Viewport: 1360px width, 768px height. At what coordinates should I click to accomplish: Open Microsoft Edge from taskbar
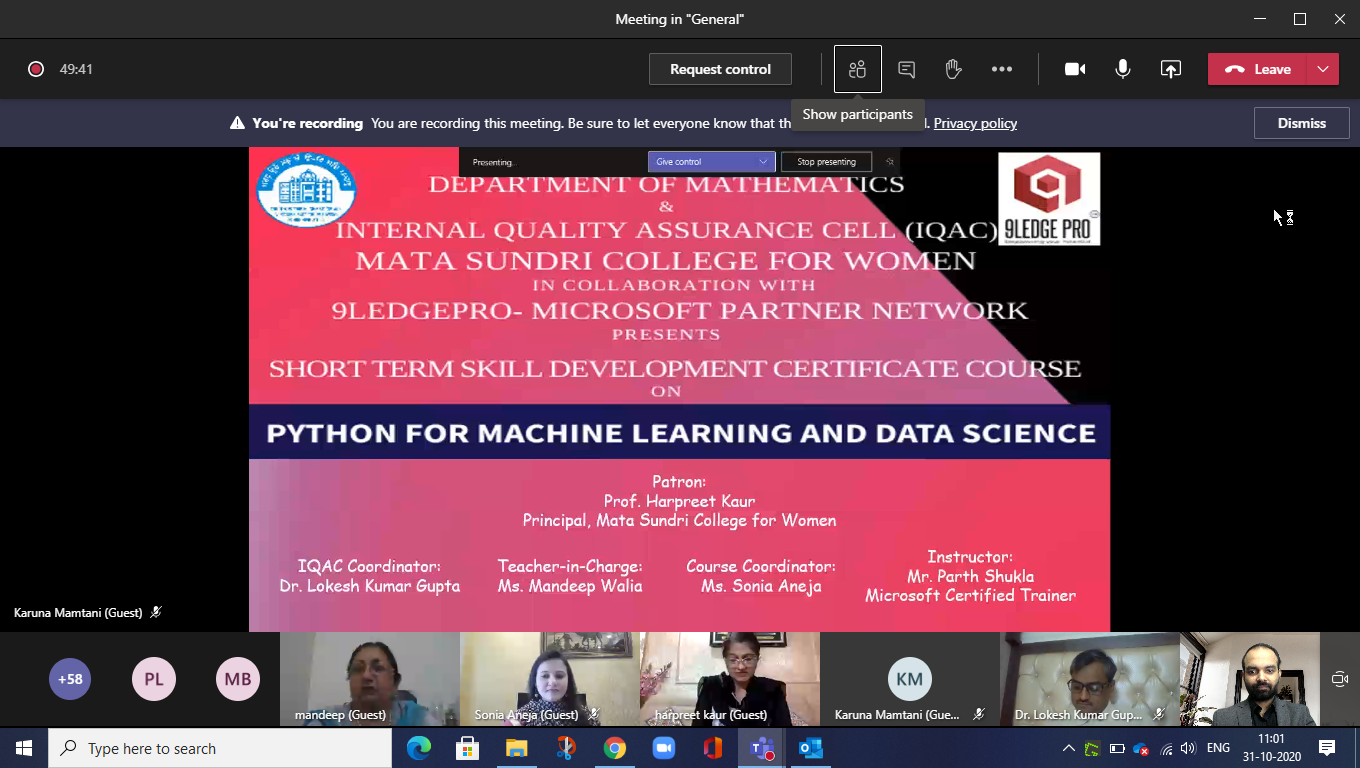(418, 748)
